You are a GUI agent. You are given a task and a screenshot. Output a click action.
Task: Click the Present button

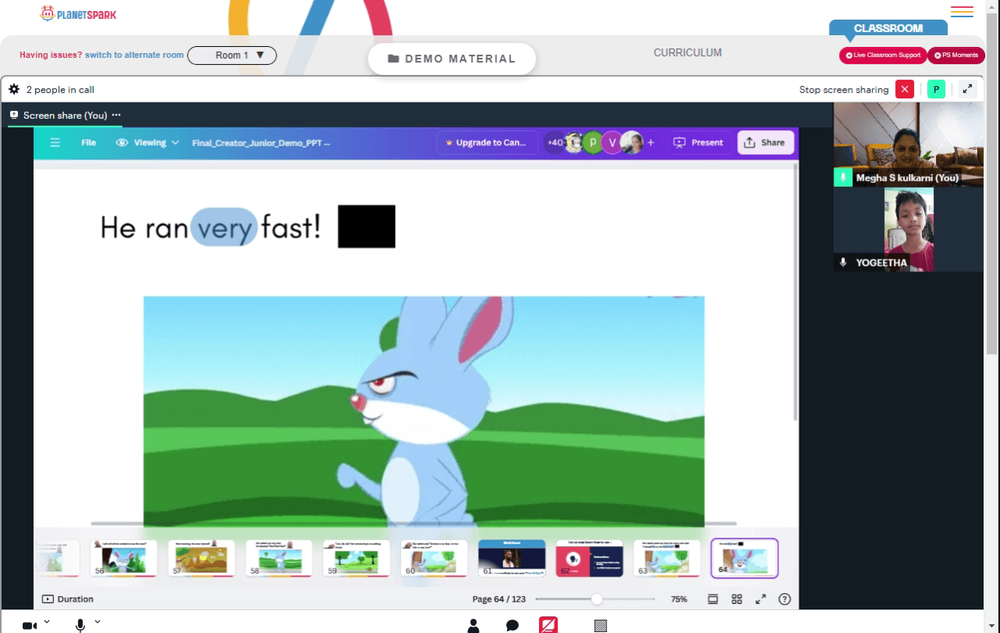click(699, 143)
